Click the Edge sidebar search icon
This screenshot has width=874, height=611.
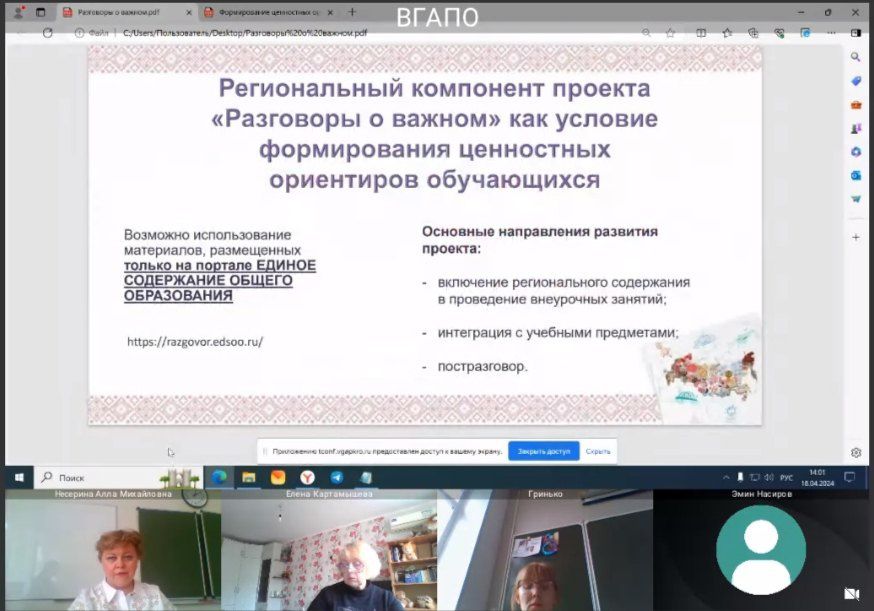tap(856, 57)
